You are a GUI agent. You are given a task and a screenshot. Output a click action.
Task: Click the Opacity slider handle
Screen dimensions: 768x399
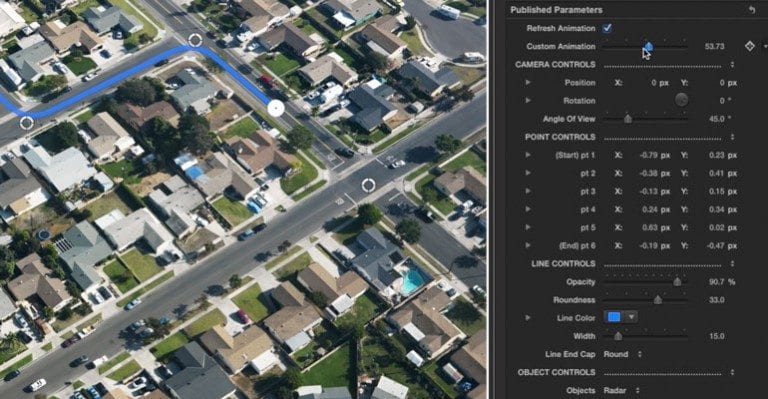(x=677, y=282)
